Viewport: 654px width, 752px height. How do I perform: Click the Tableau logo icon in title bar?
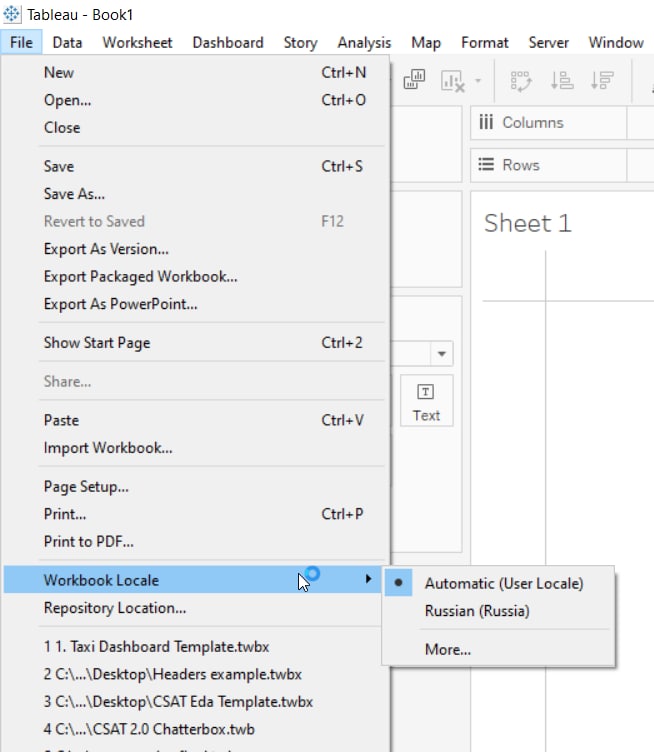click(x=12, y=14)
